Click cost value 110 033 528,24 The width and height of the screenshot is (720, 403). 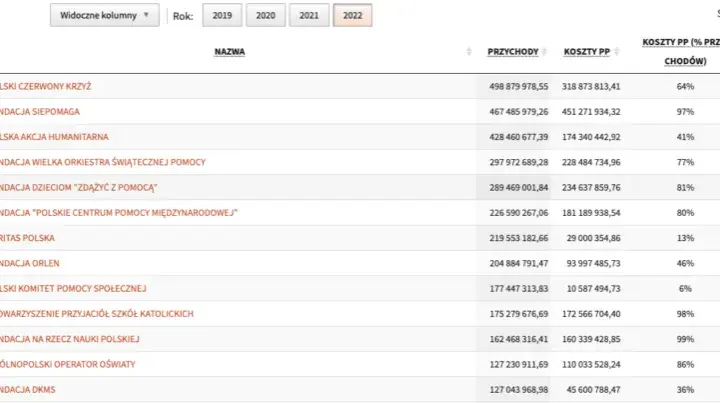click(591, 364)
